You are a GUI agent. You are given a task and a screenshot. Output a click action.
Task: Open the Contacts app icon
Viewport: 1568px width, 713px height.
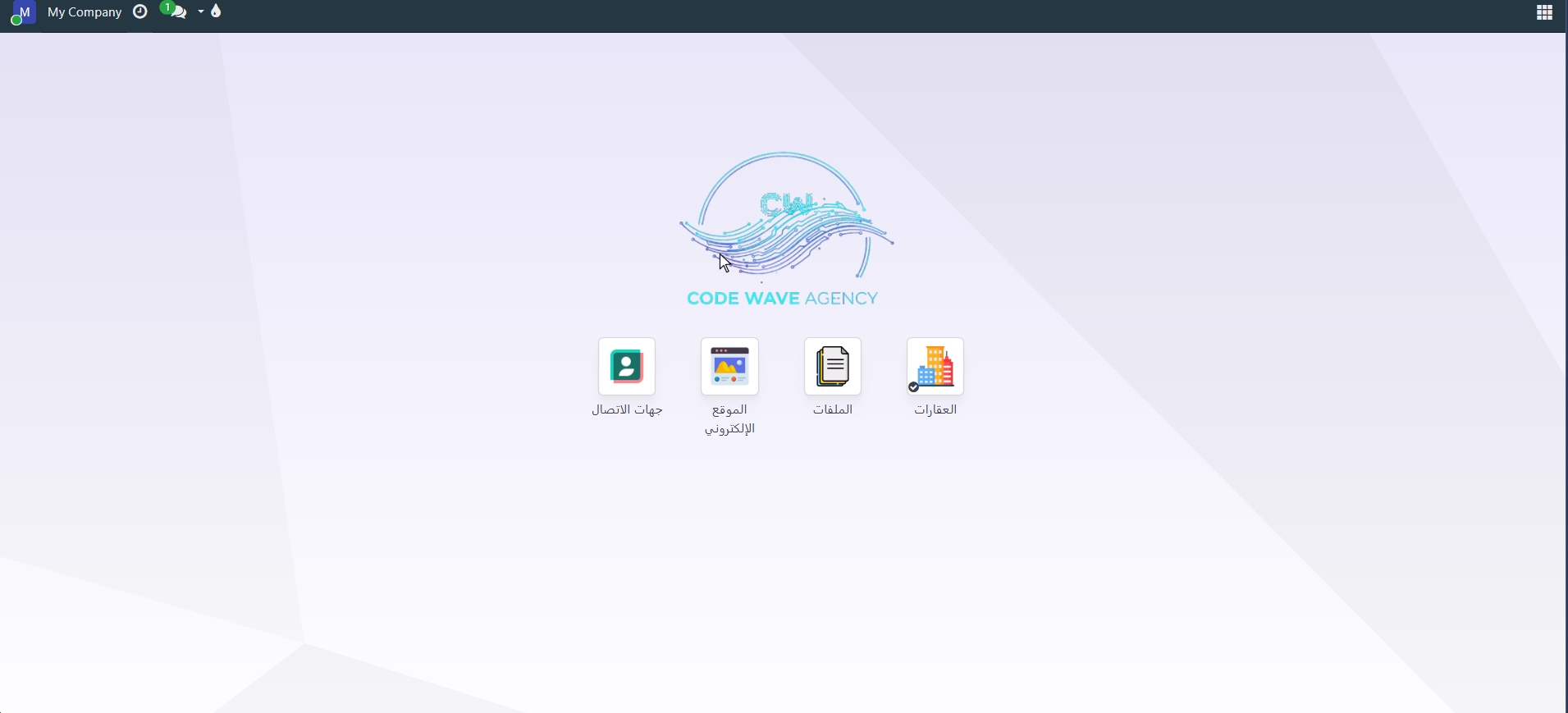(x=627, y=367)
